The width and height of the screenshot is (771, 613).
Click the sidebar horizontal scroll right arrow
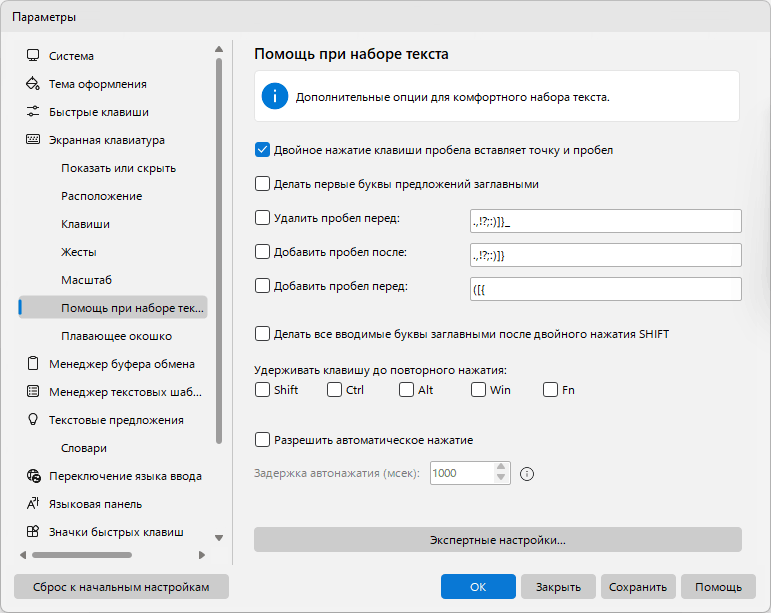click(x=202, y=555)
